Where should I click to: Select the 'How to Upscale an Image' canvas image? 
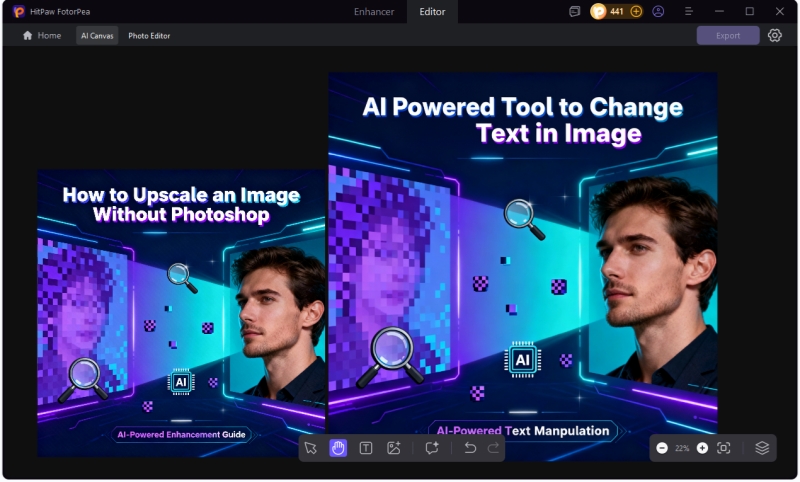point(181,313)
